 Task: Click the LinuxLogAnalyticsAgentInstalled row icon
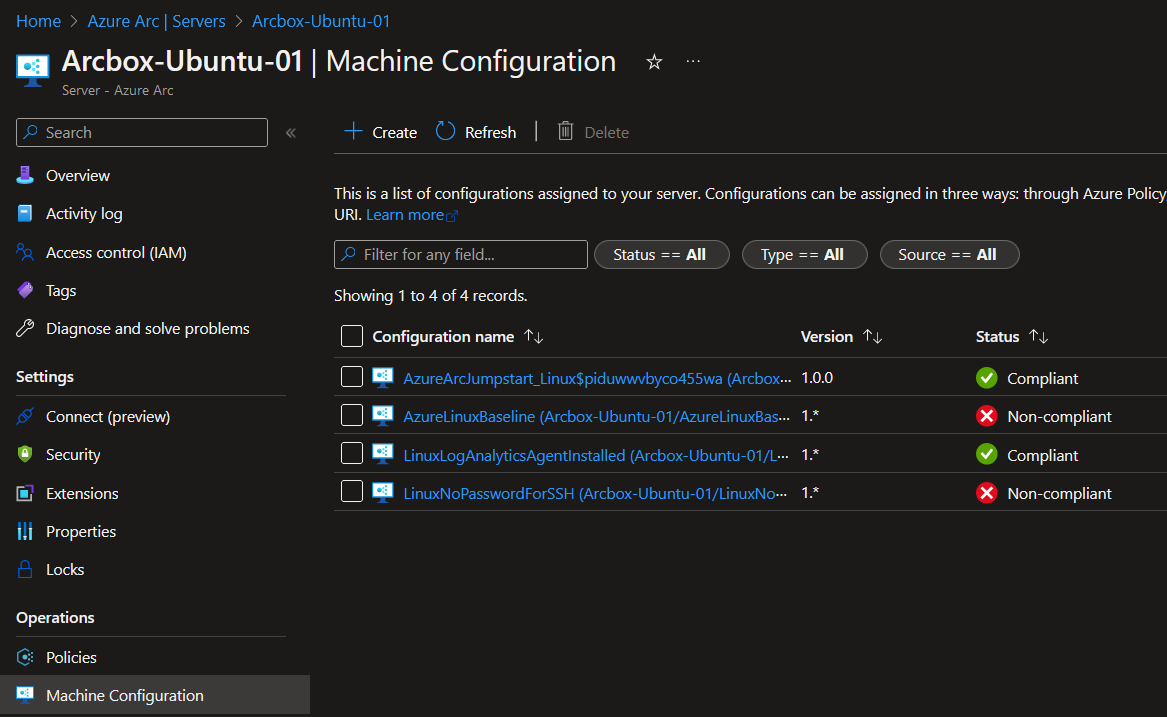click(x=383, y=453)
